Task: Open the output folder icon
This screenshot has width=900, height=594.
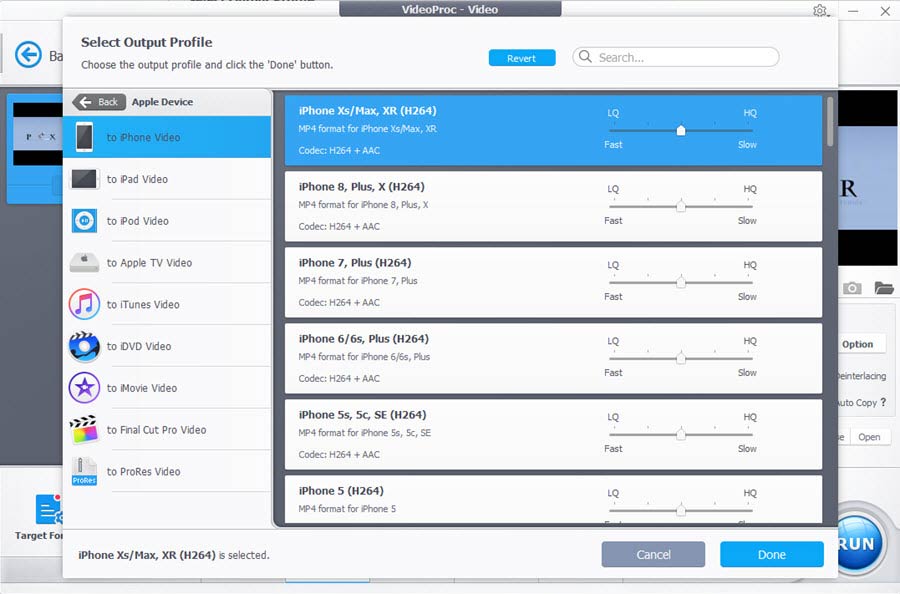Action: pos(884,288)
